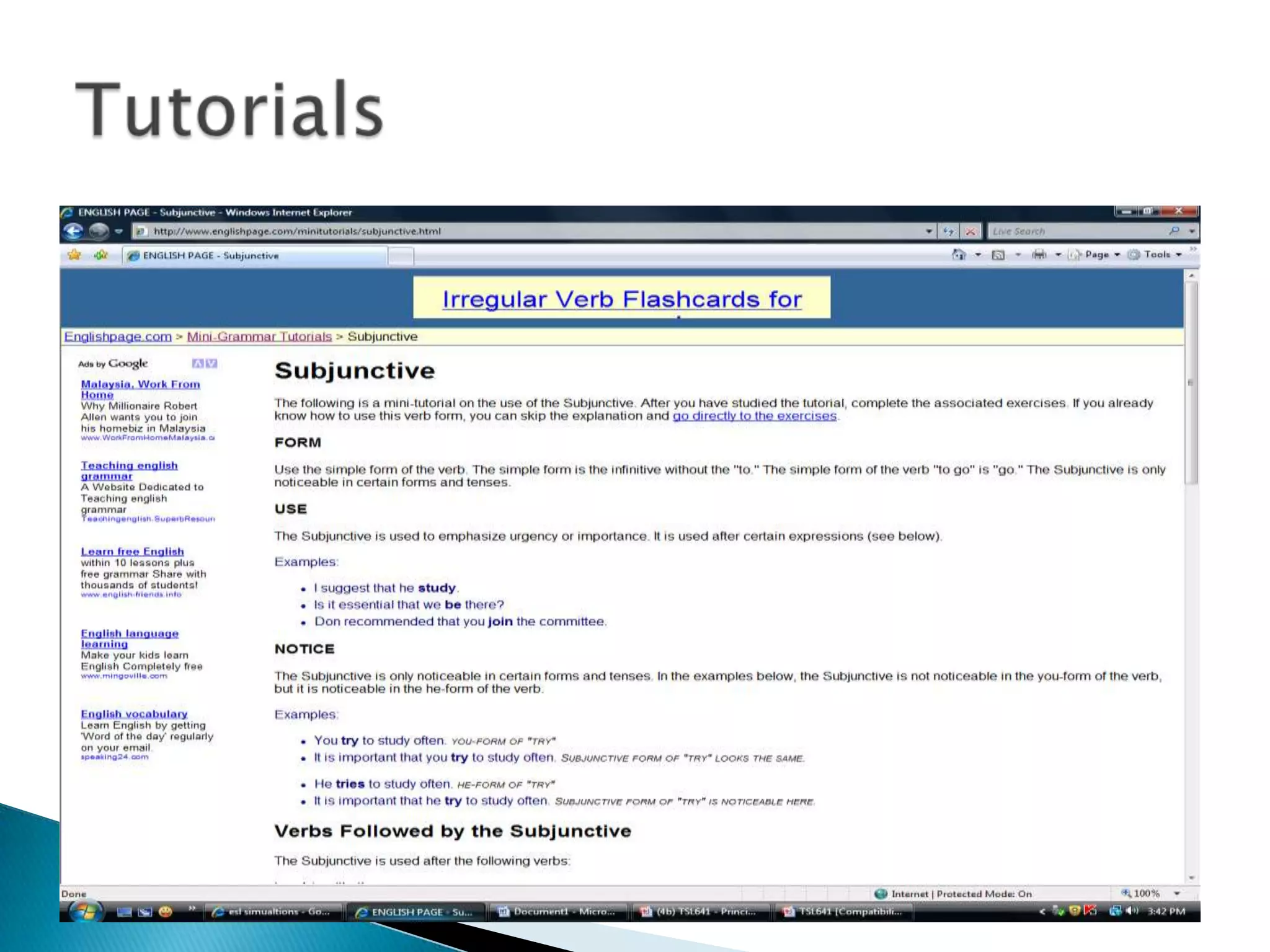Expand the Print options dropdown arrow
The width and height of the screenshot is (1270, 952).
(1058, 255)
